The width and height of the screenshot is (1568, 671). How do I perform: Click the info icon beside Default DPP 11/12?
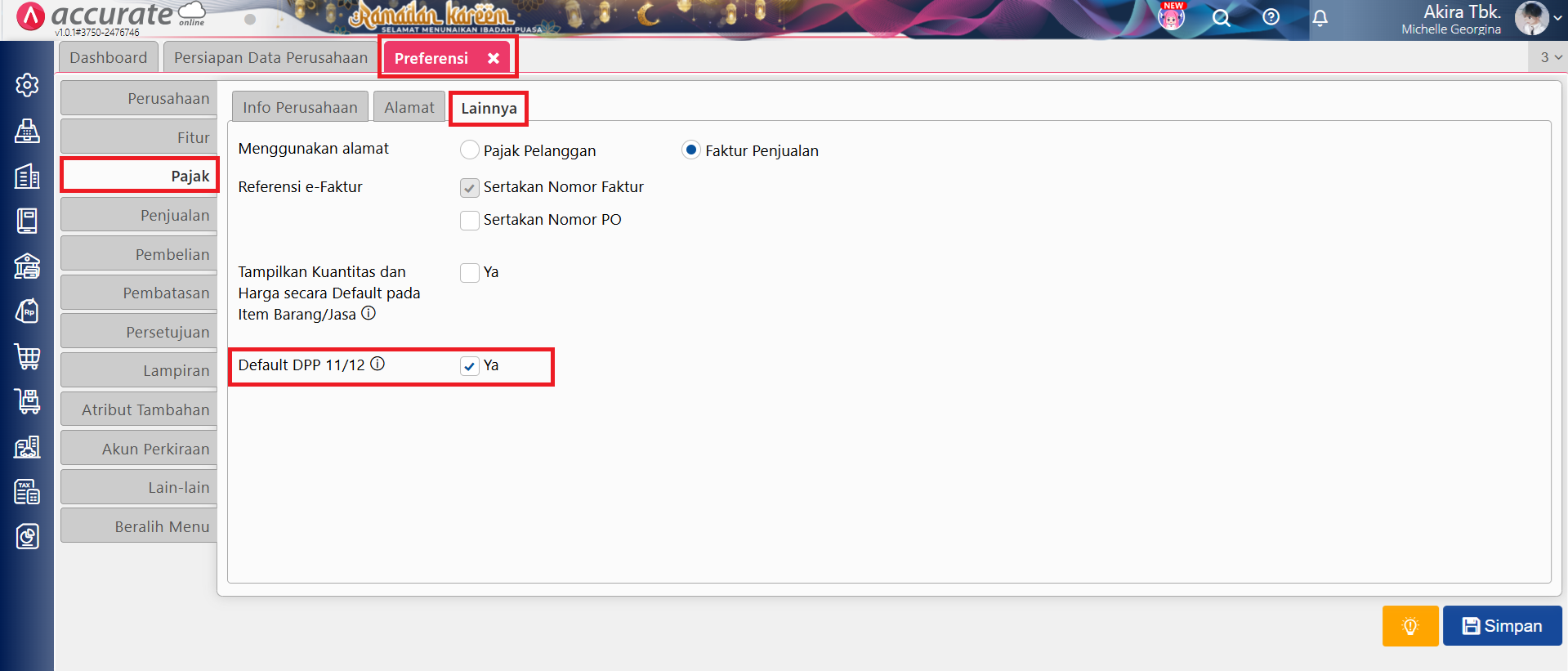click(x=377, y=364)
